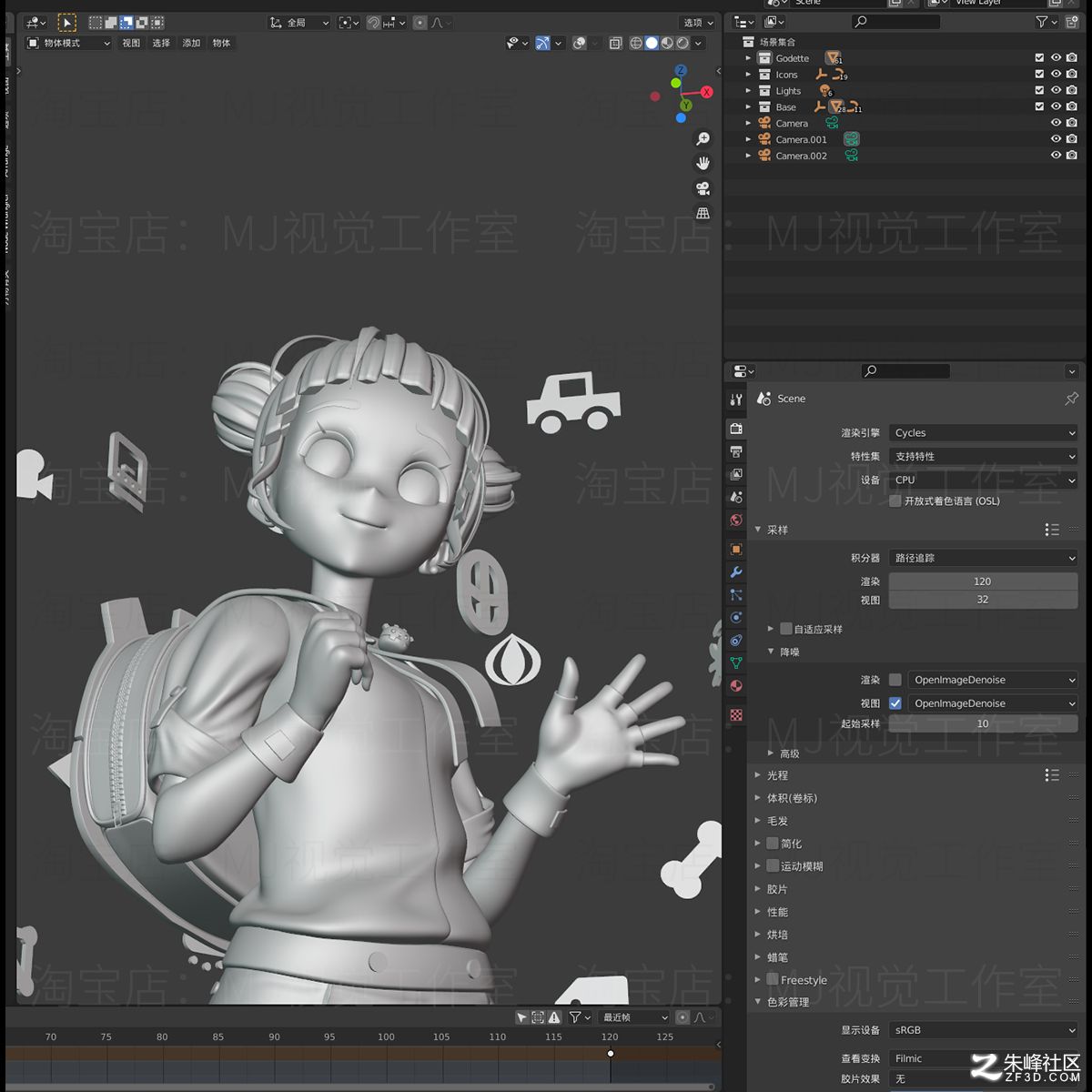Enable render denoise checkbox
This screenshot has height=1092, width=1092.
tap(895, 680)
